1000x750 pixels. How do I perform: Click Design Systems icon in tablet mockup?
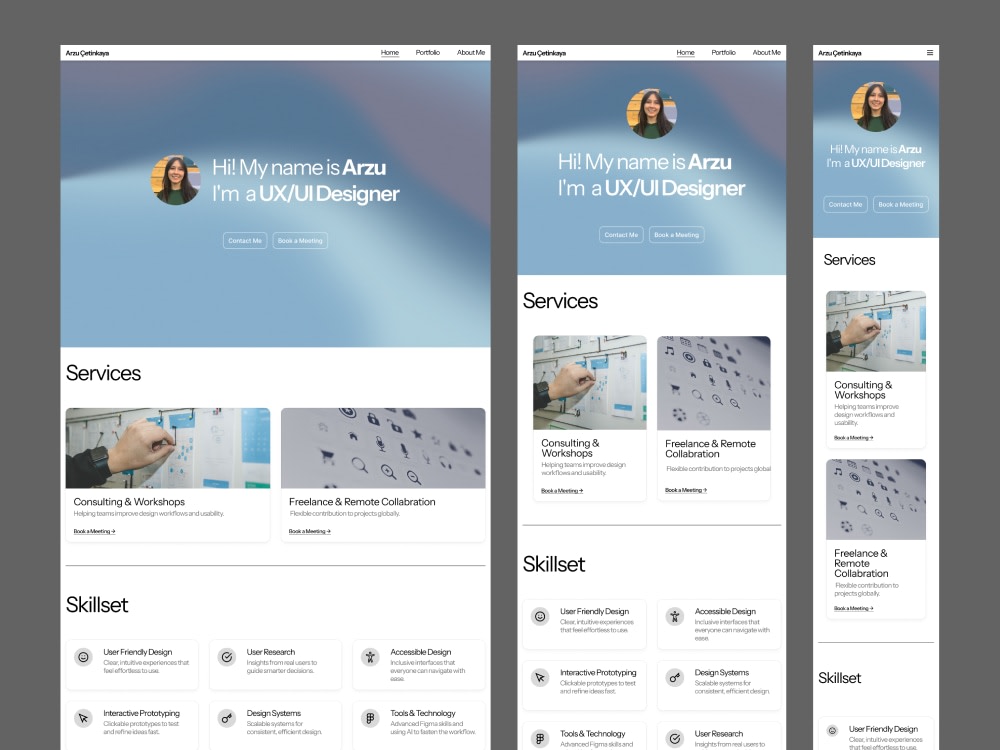coord(675,677)
